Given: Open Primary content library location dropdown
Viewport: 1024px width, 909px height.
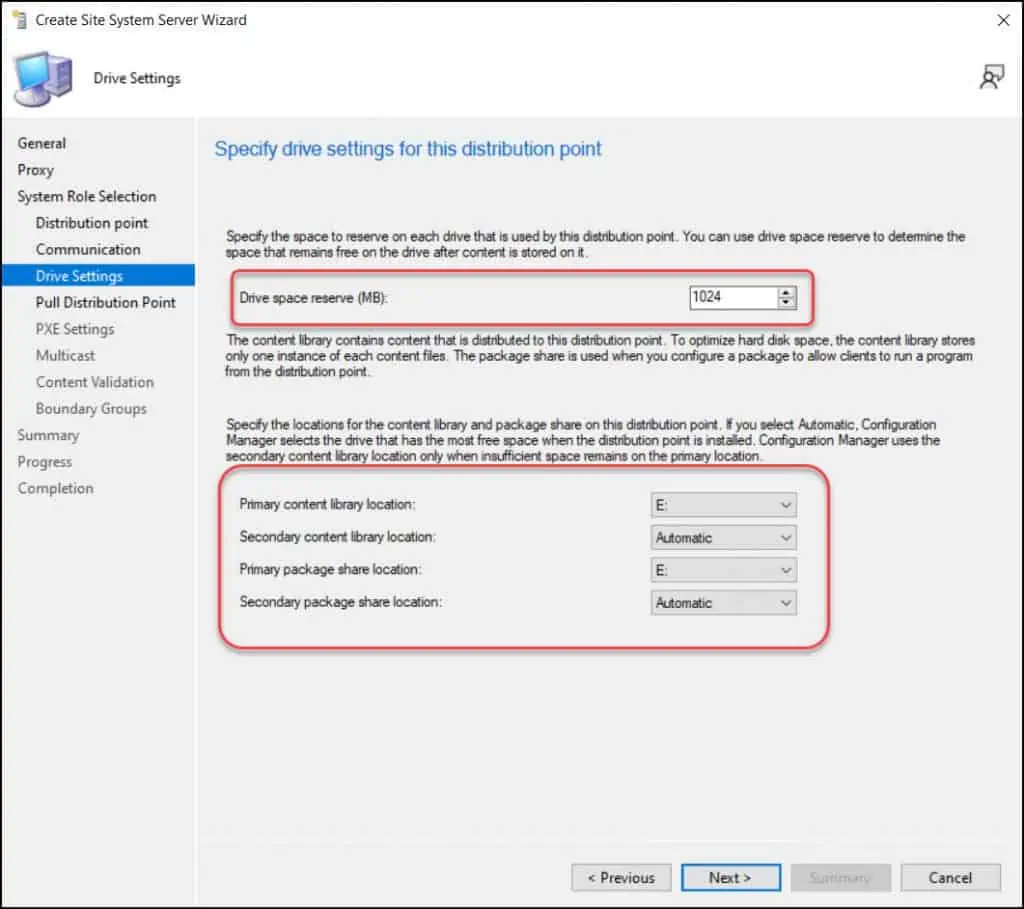Looking at the screenshot, I should [723, 505].
